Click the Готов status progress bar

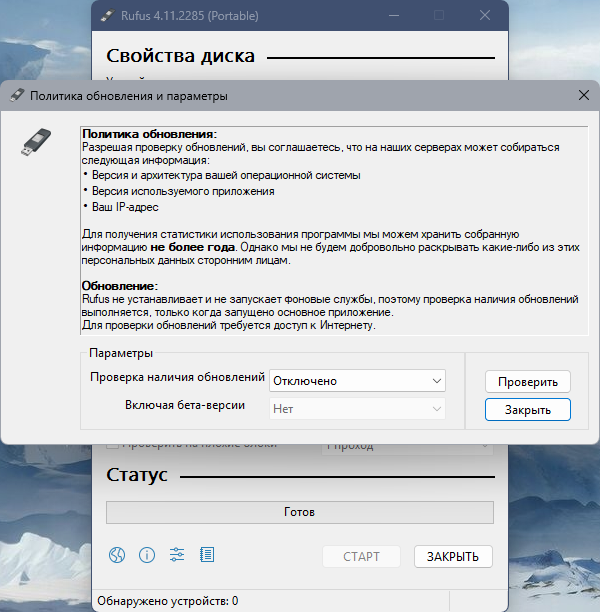click(299, 512)
